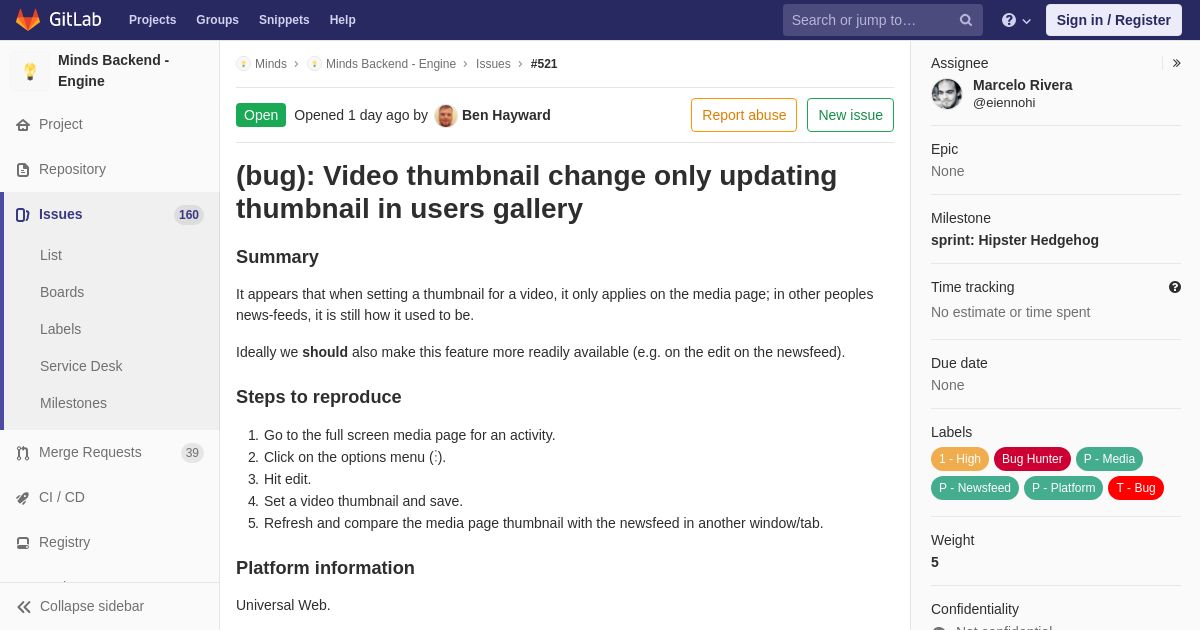
Task: Collapse the right sidebar with double-arrow
Action: [x=1176, y=63]
